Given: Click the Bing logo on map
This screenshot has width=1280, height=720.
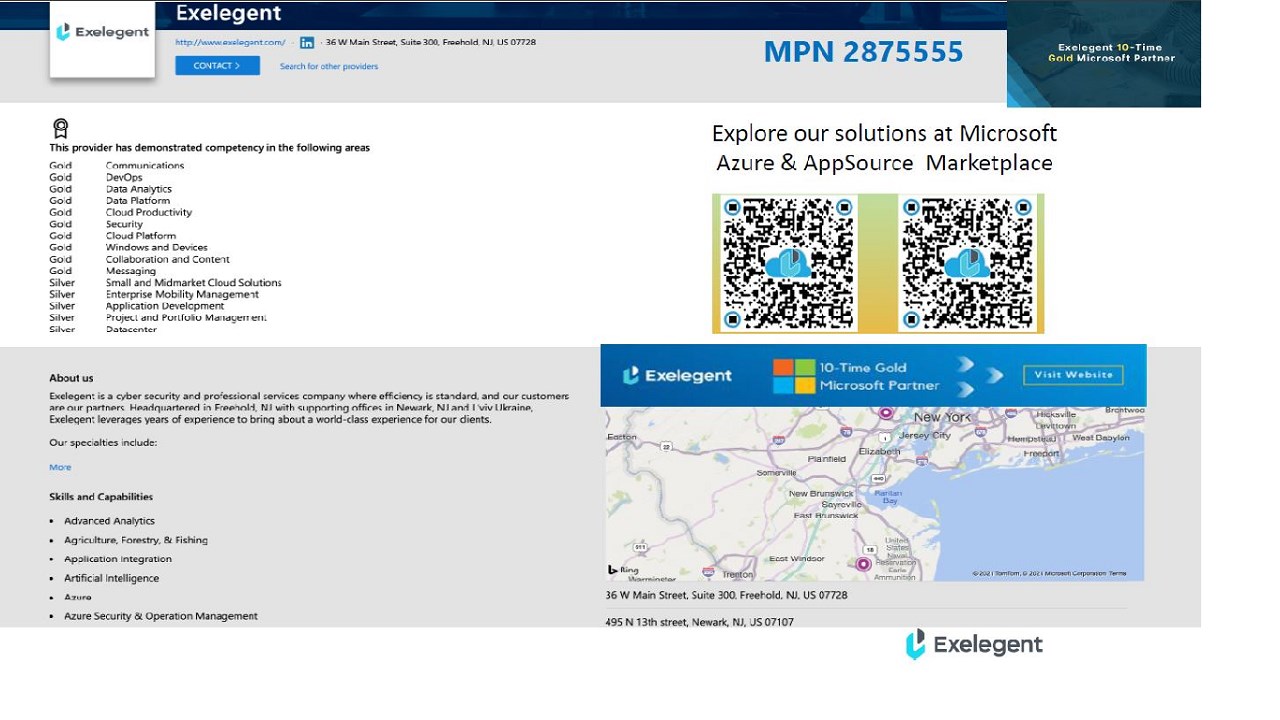Looking at the screenshot, I should point(623,570).
